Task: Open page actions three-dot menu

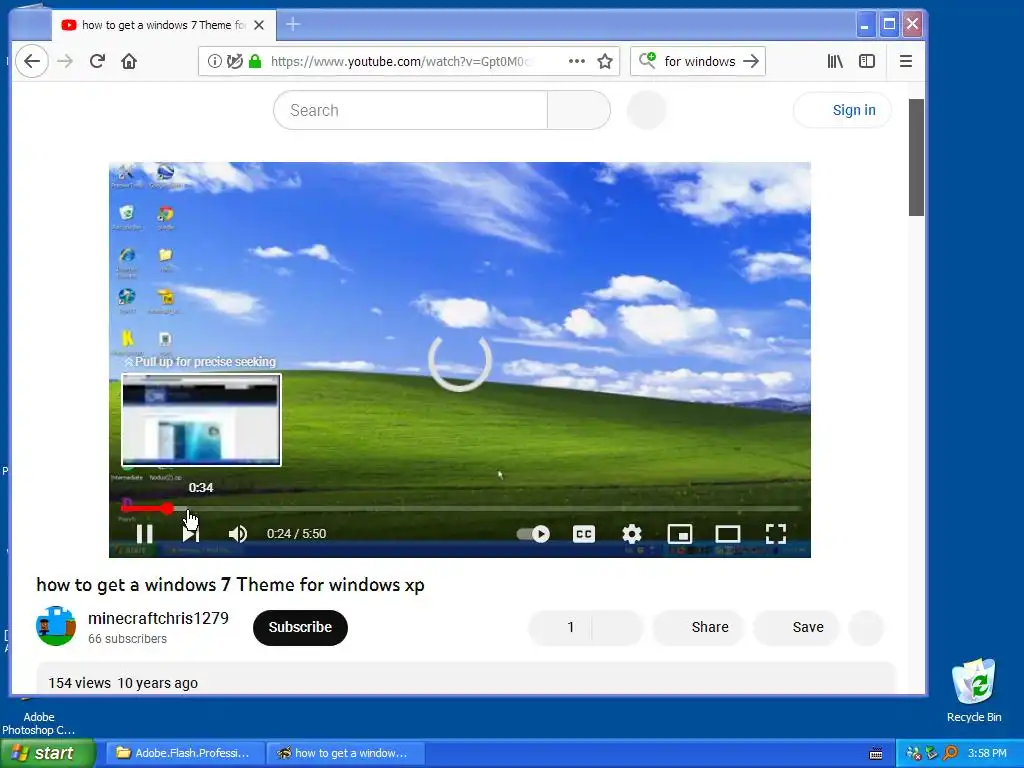Action: [577, 61]
